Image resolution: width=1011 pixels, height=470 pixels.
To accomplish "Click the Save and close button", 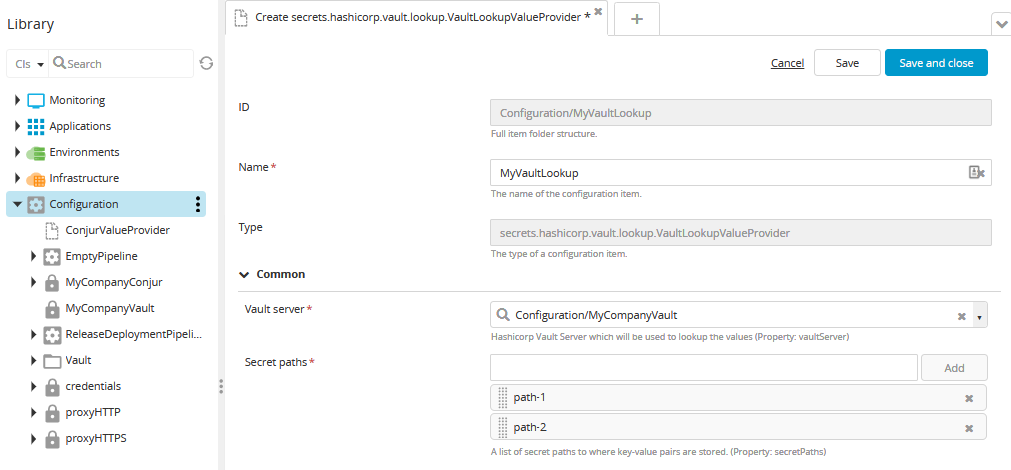I will coord(935,63).
